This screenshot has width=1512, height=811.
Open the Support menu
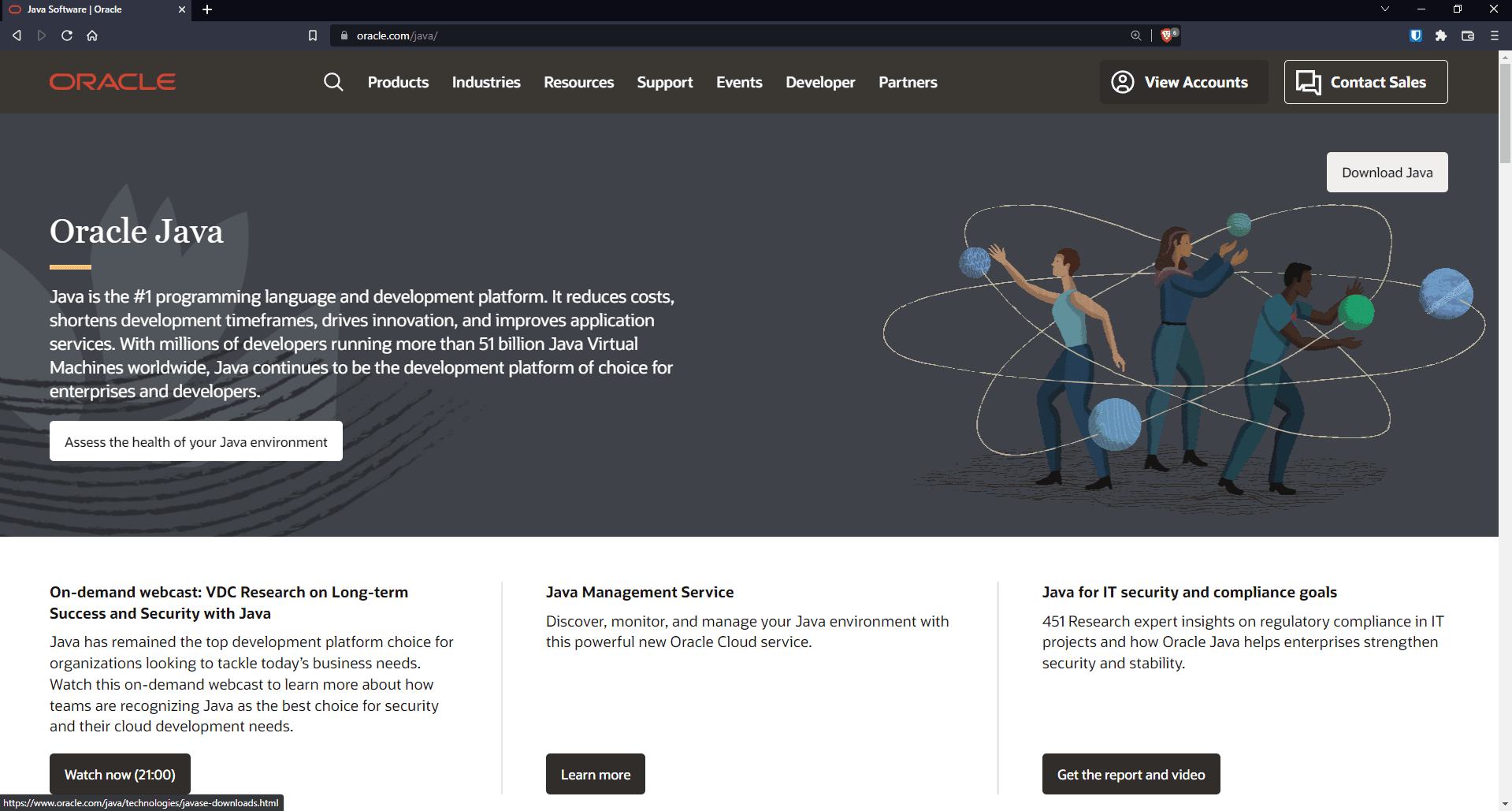665,82
